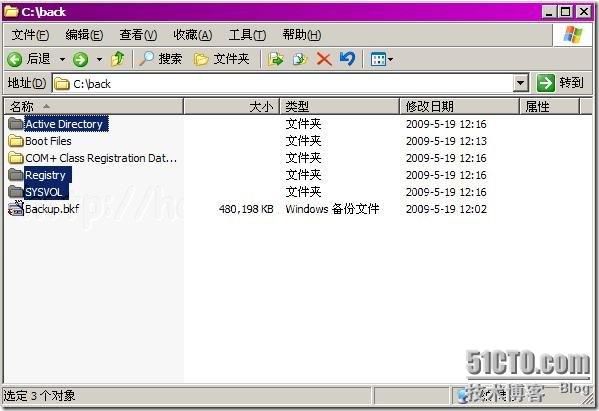Open the 工具(T) menu
Image resolution: width=599 pixels, height=411 pixels.
click(x=247, y=35)
